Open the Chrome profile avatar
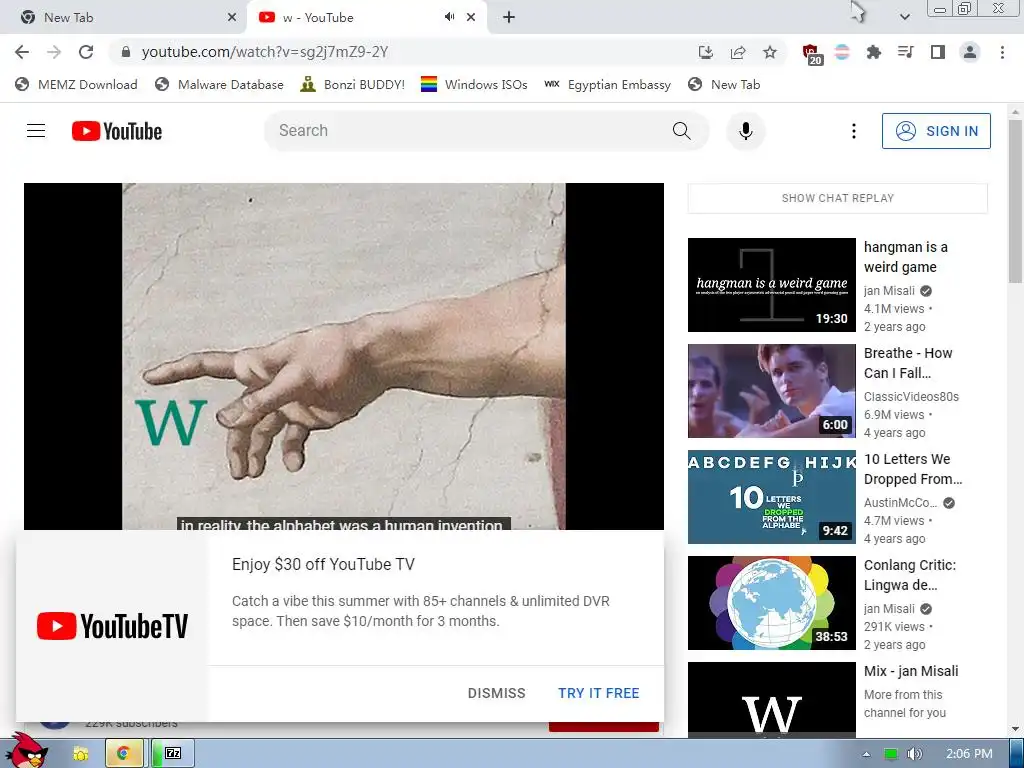Viewport: 1024px width, 768px height. click(x=970, y=52)
